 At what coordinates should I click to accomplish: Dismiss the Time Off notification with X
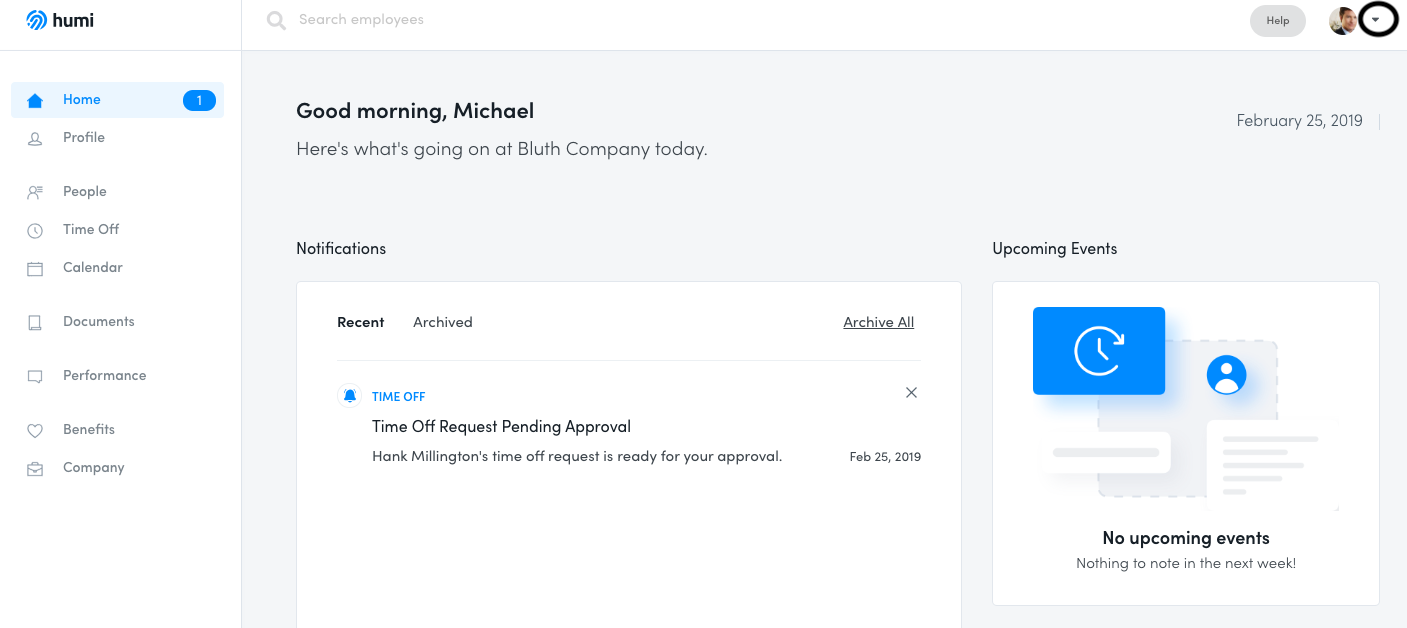pos(911,393)
